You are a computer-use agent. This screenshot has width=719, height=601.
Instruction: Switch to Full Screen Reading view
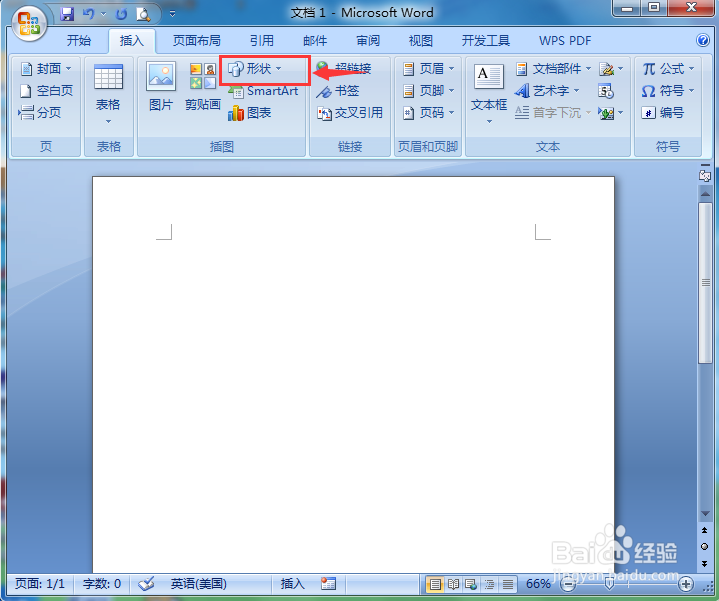[453, 584]
